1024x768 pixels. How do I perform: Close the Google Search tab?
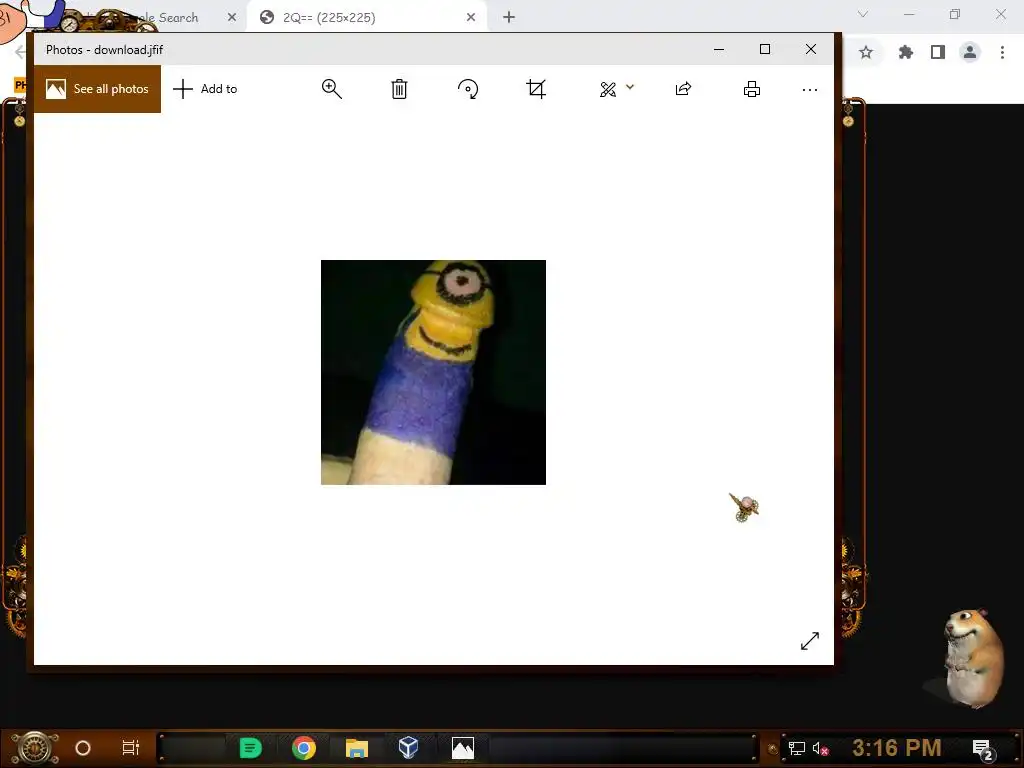(232, 18)
